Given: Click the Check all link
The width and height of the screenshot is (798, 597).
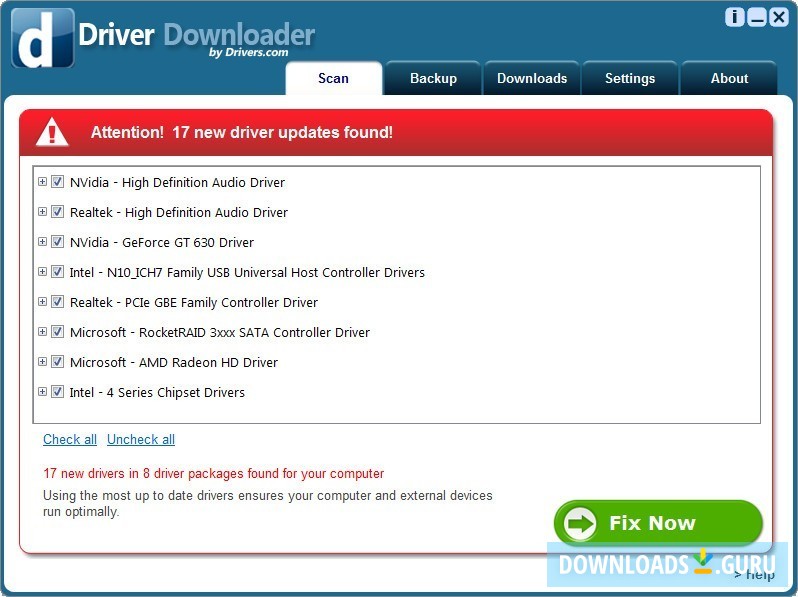Looking at the screenshot, I should click(x=70, y=439).
